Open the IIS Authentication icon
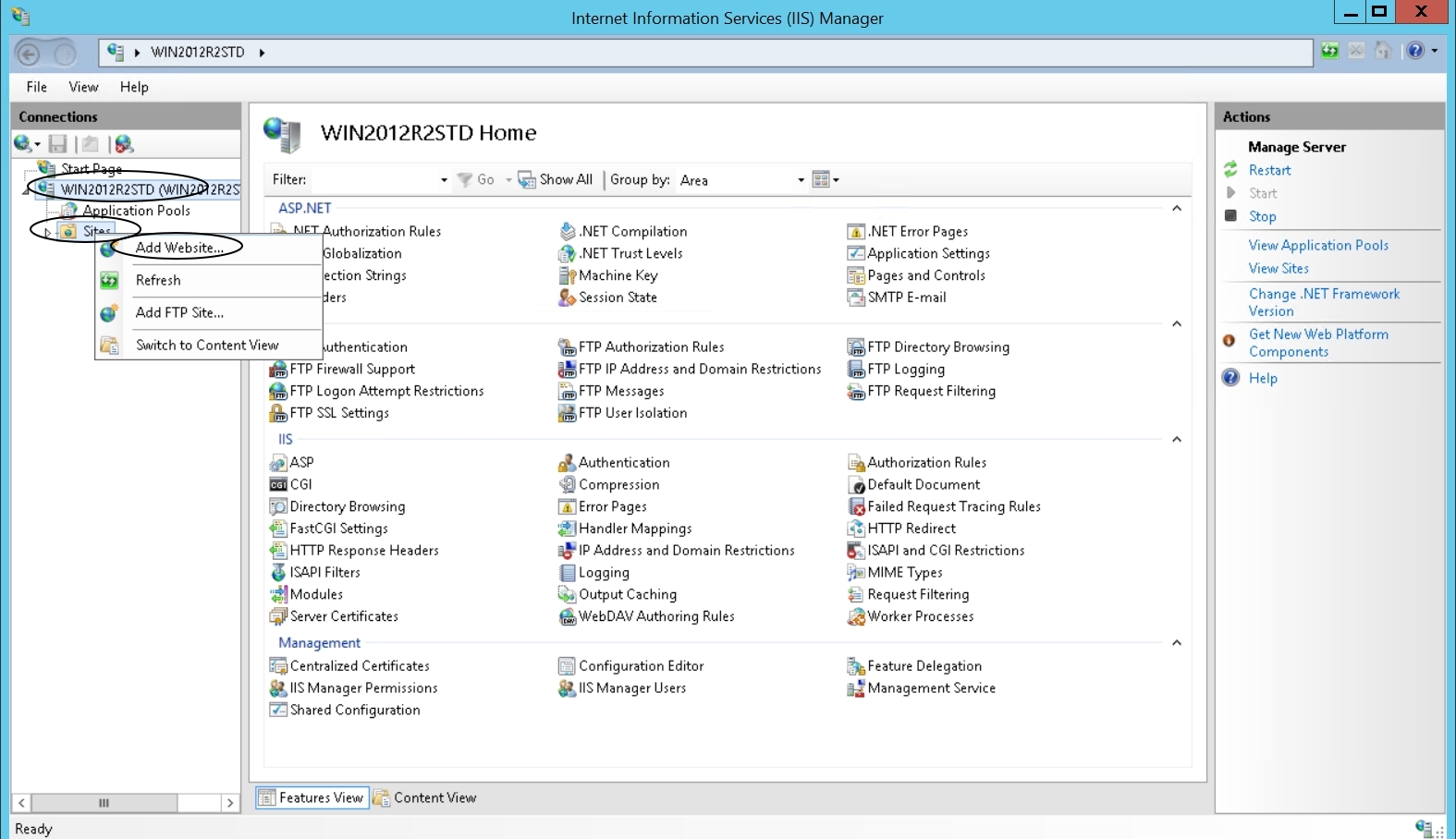The image size is (1456, 839). pos(568,462)
